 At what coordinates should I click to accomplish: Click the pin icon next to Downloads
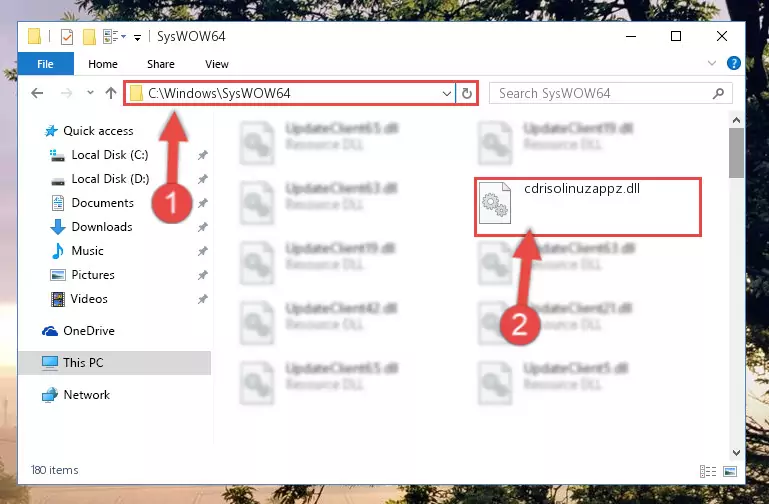coord(203,227)
